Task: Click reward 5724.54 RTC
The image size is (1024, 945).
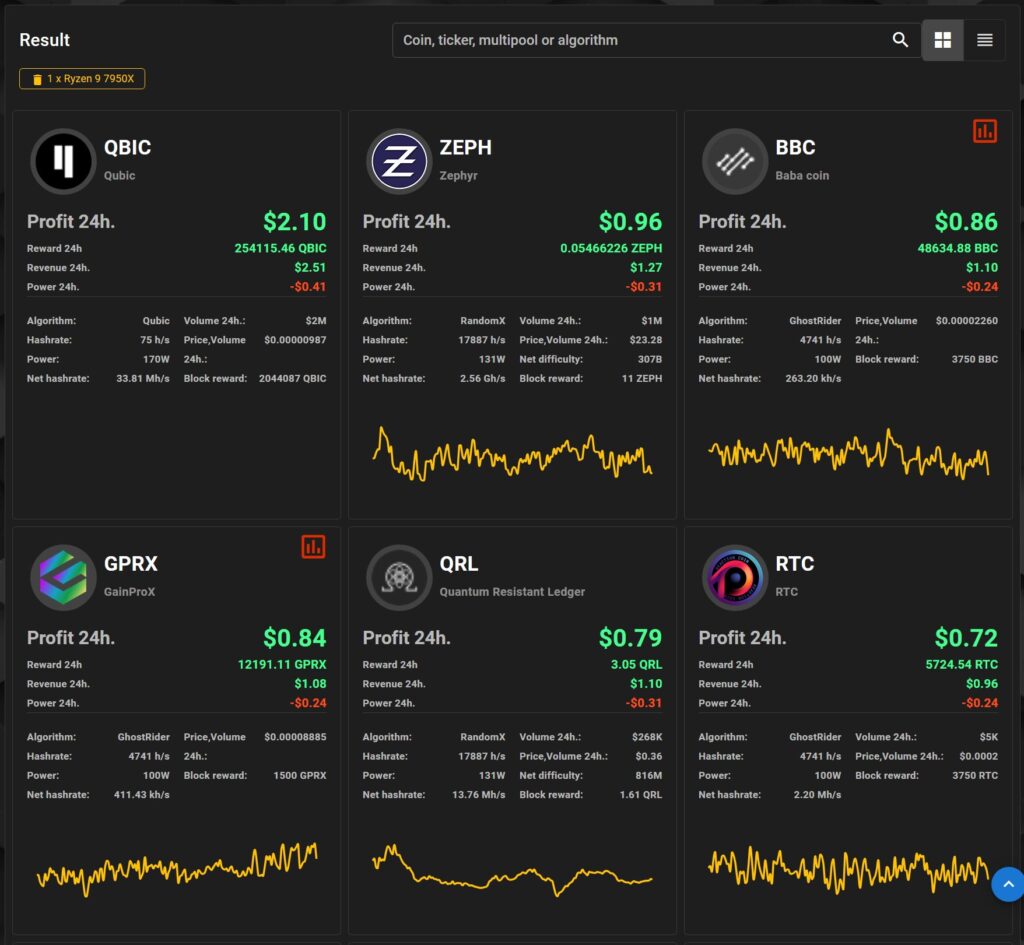Action: 961,664
